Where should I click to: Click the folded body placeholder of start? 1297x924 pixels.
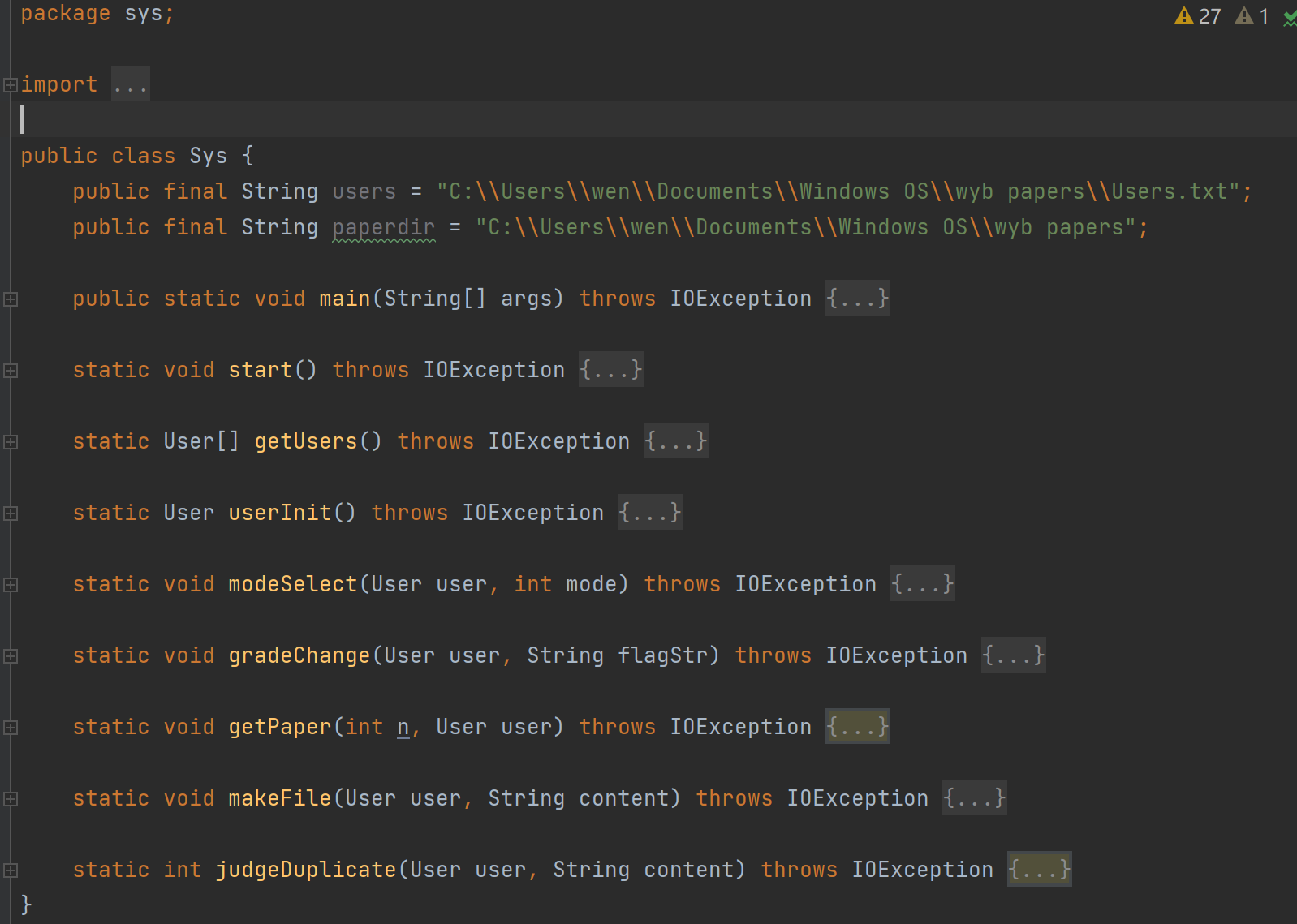click(611, 370)
